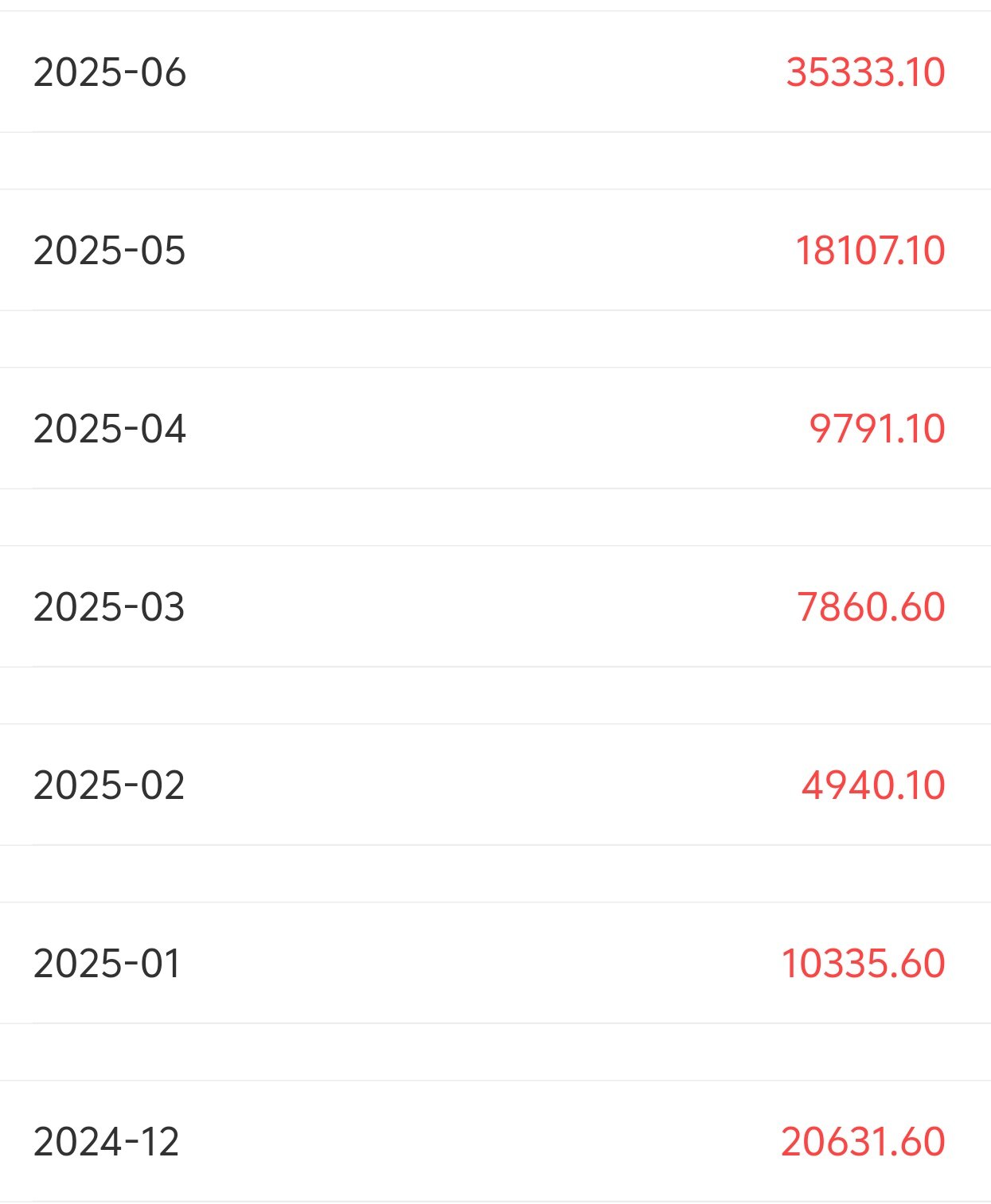Select the 2025-01 month label
Viewport: 991px width, 1204px height.
(107, 963)
